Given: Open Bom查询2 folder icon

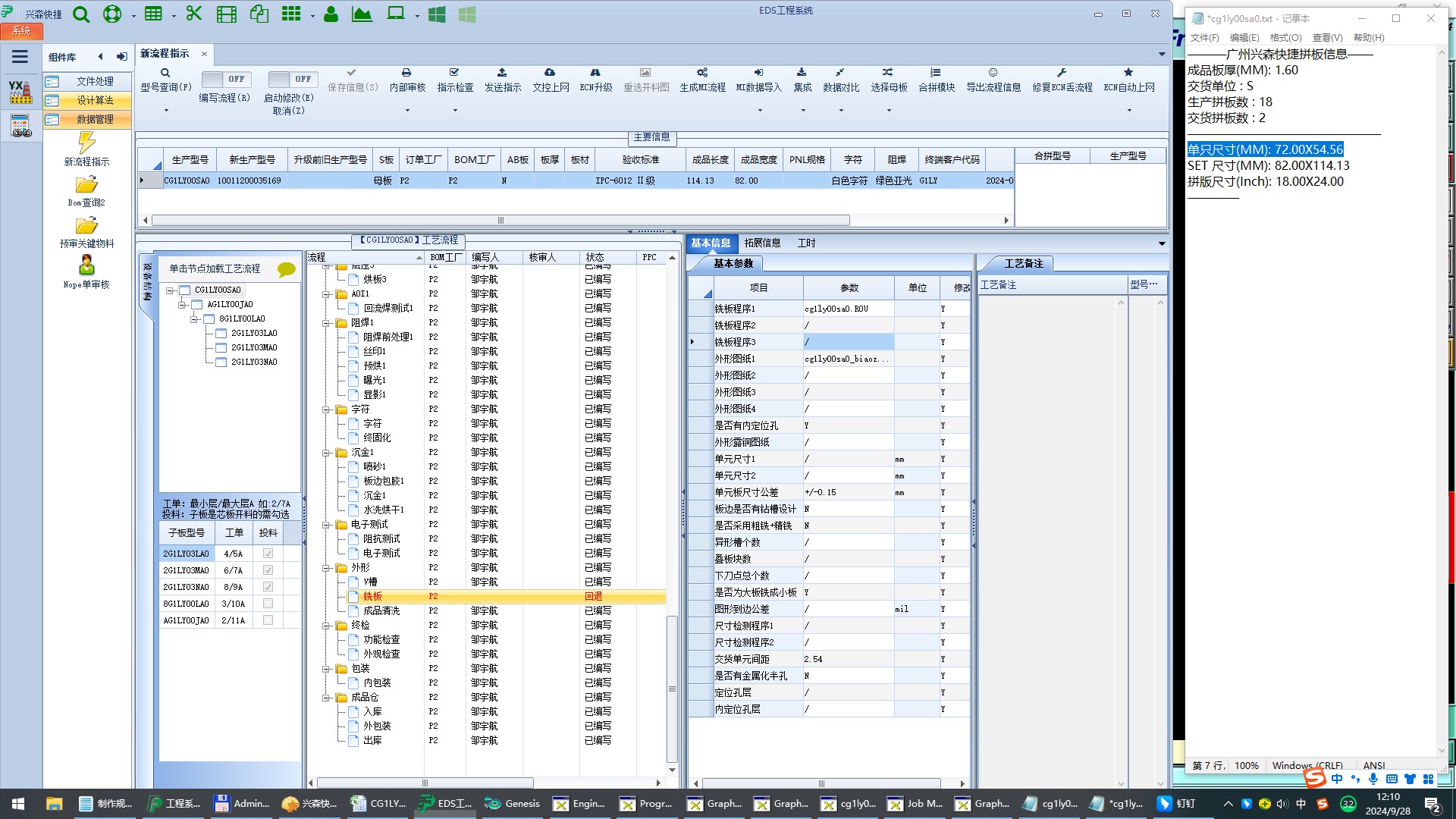Looking at the screenshot, I should click(x=86, y=184).
